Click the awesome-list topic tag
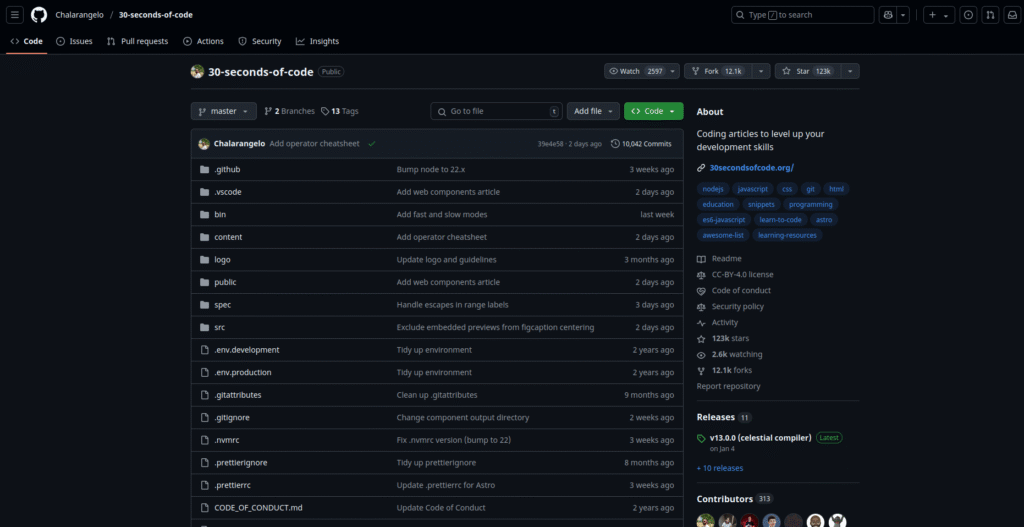1024x527 pixels. (723, 235)
